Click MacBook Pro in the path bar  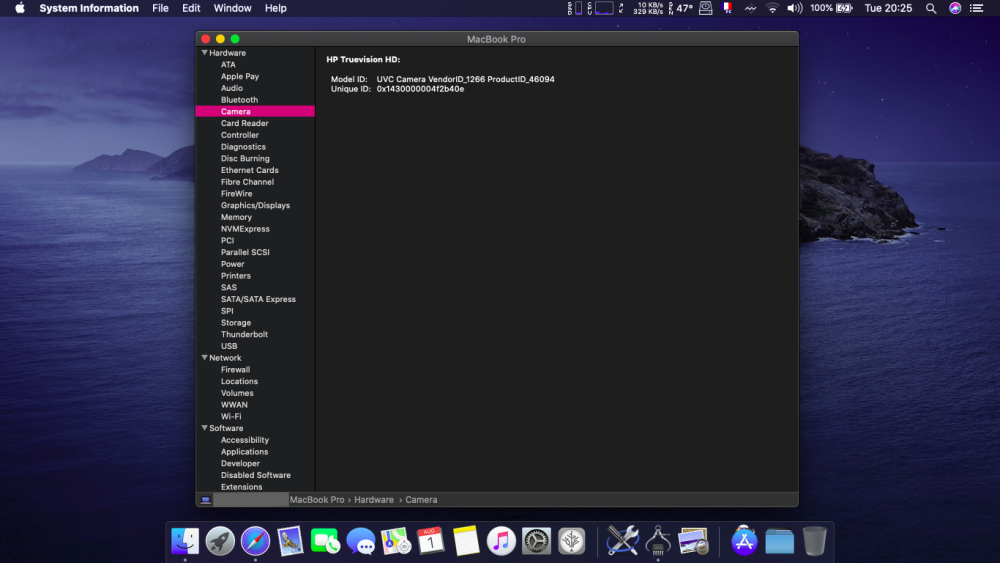click(x=317, y=500)
